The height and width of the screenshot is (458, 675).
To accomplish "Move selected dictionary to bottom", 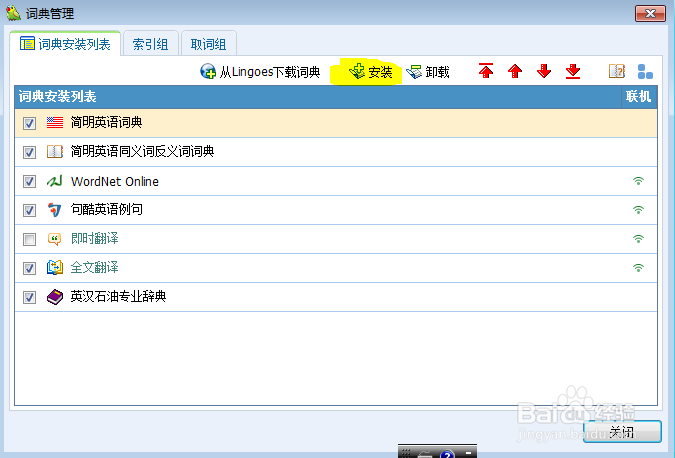I will [573, 71].
